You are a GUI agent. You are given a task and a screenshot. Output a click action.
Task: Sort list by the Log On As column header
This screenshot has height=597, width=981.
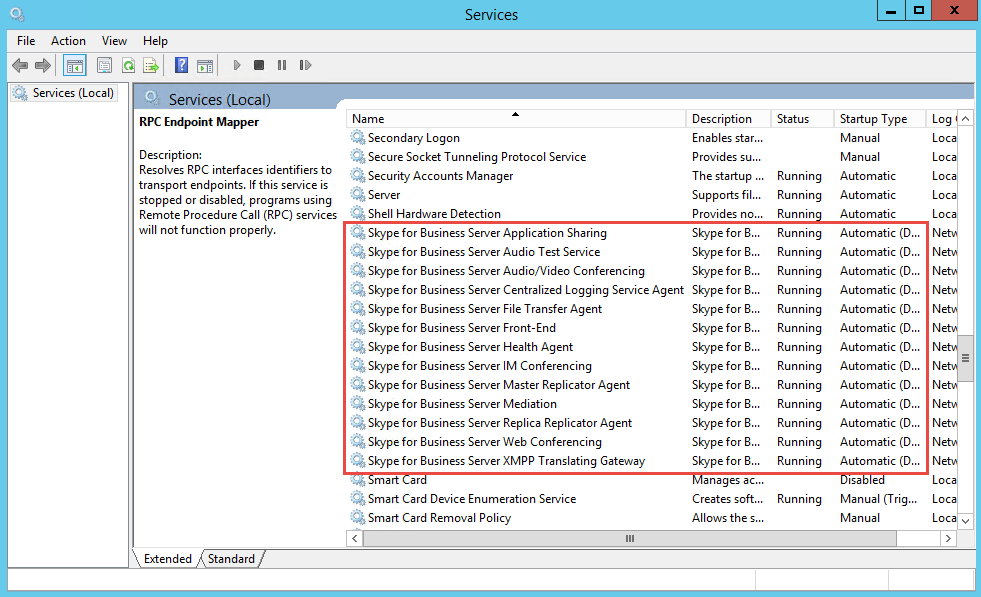[942, 119]
